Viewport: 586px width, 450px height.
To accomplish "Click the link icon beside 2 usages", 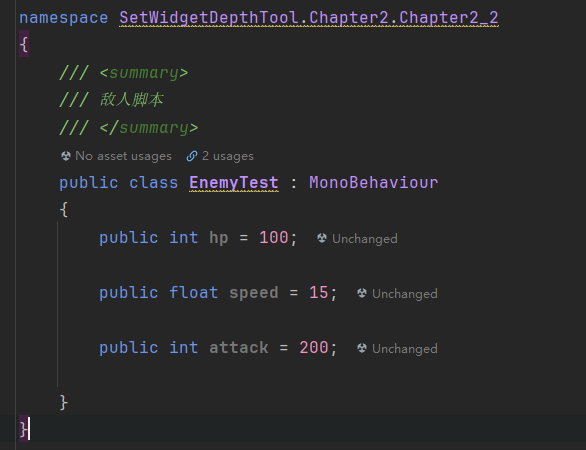I will (x=192, y=156).
